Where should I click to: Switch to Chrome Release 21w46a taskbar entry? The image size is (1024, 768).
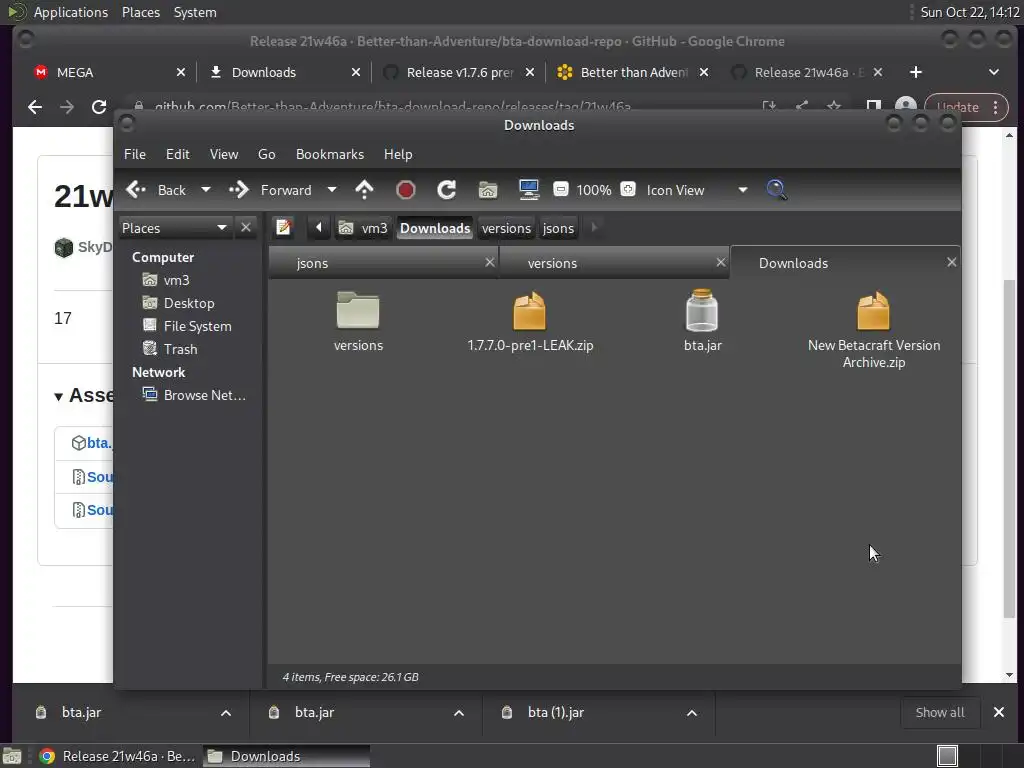pyautogui.click(x=118, y=756)
